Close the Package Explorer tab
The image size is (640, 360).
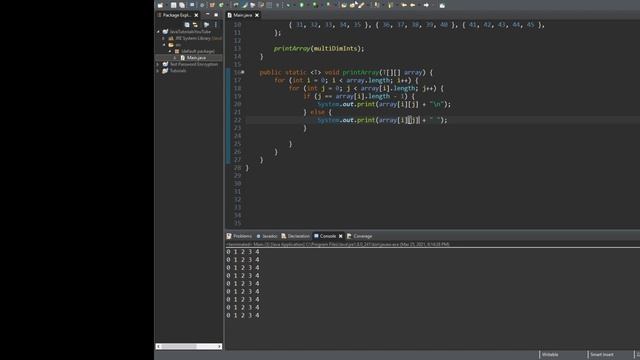pyautogui.click(x=196, y=15)
